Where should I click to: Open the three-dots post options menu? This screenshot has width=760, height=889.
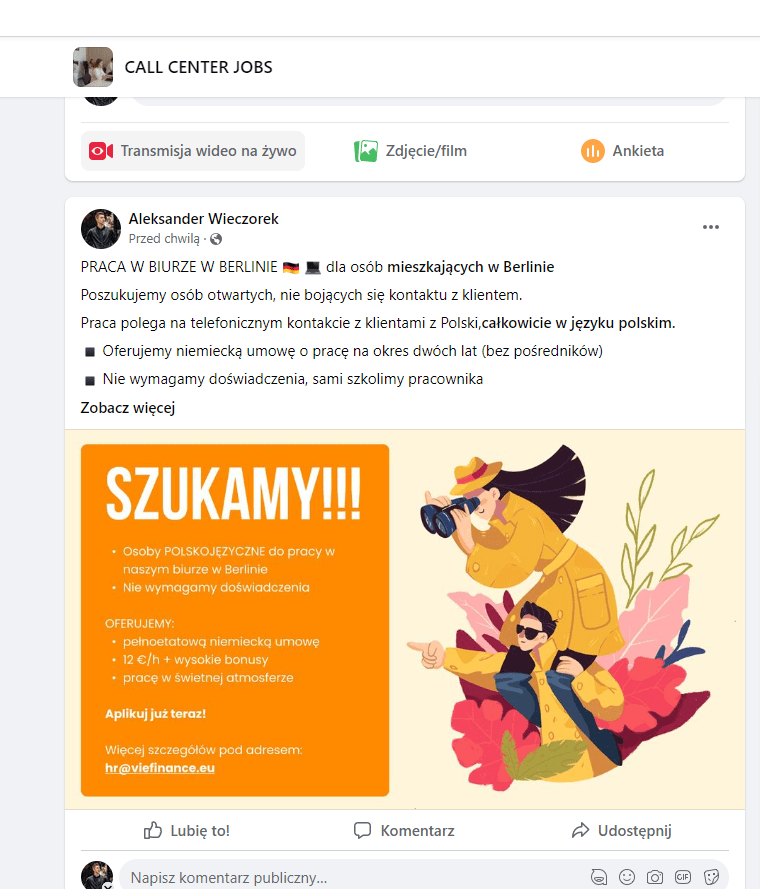pyautogui.click(x=711, y=227)
